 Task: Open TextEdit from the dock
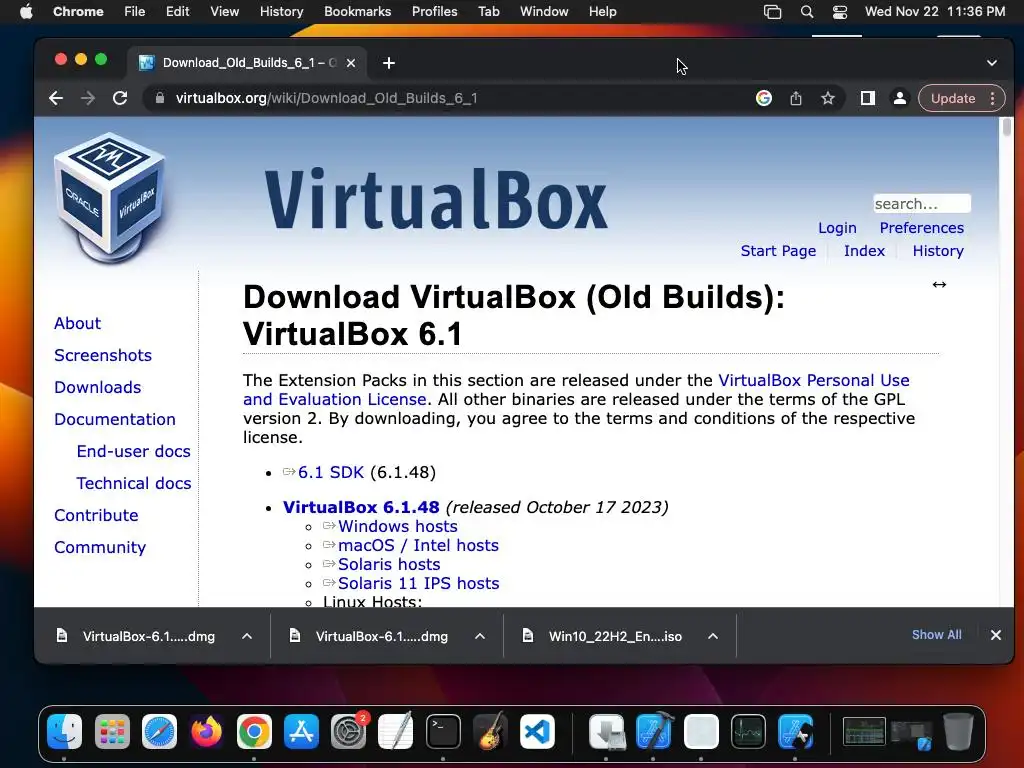[x=396, y=731]
